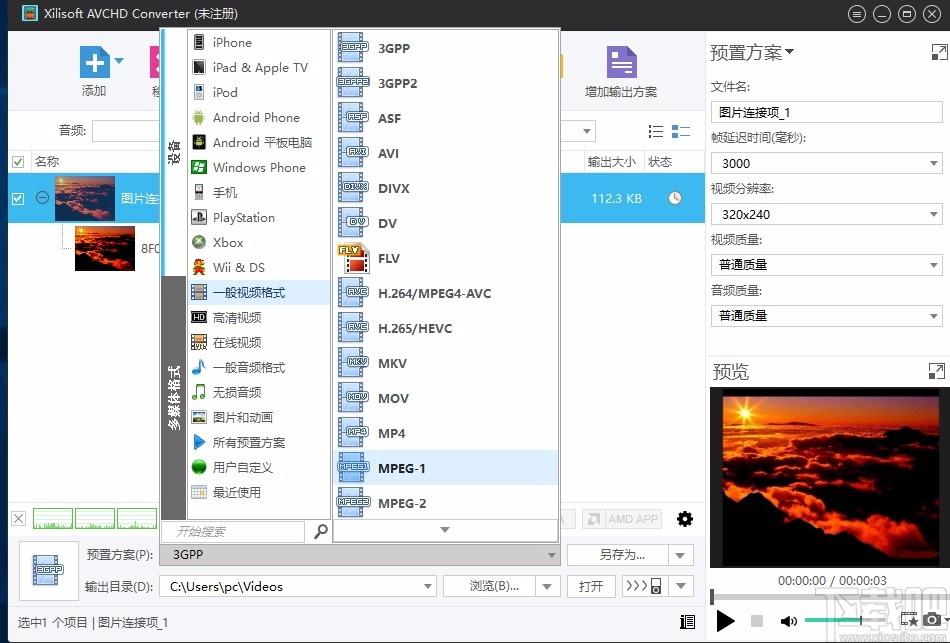Screen dimensions: 950x643
Task: Select the DV format
Action: (445, 224)
